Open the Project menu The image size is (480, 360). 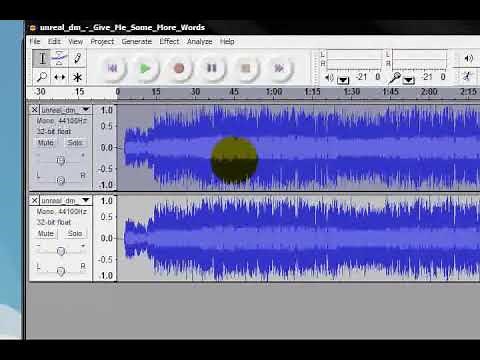click(x=102, y=42)
